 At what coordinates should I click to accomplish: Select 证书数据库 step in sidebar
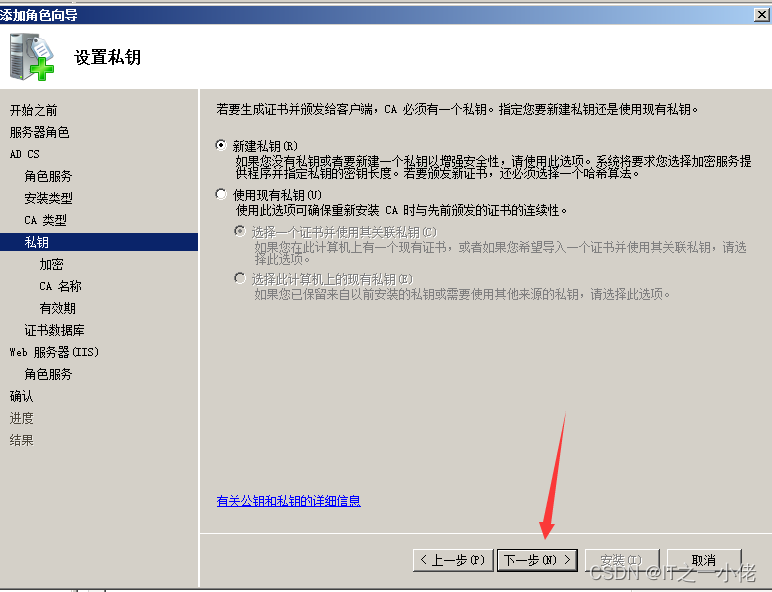point(55,330)
